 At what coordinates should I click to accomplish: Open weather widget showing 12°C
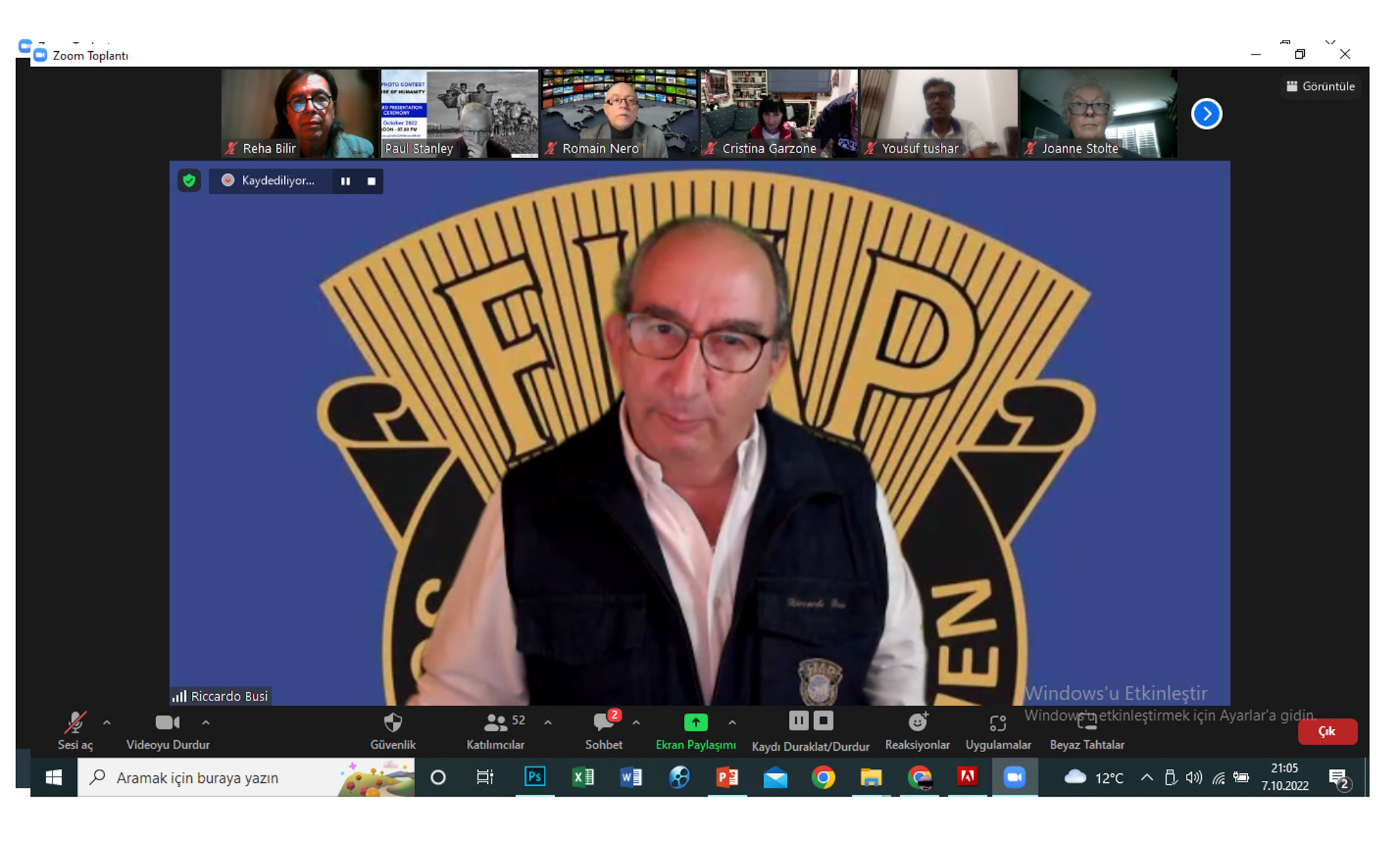tap(1093, 777)
